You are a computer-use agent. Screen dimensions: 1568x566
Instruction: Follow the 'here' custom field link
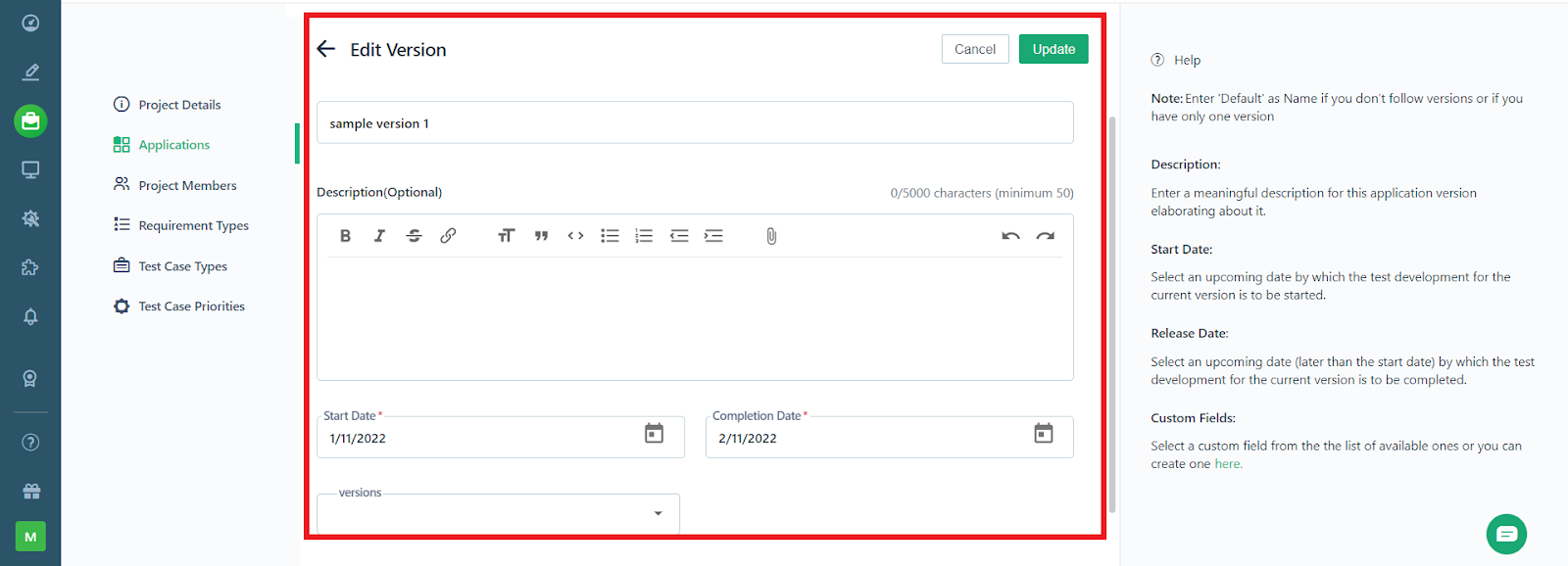tap(1228, 464)
